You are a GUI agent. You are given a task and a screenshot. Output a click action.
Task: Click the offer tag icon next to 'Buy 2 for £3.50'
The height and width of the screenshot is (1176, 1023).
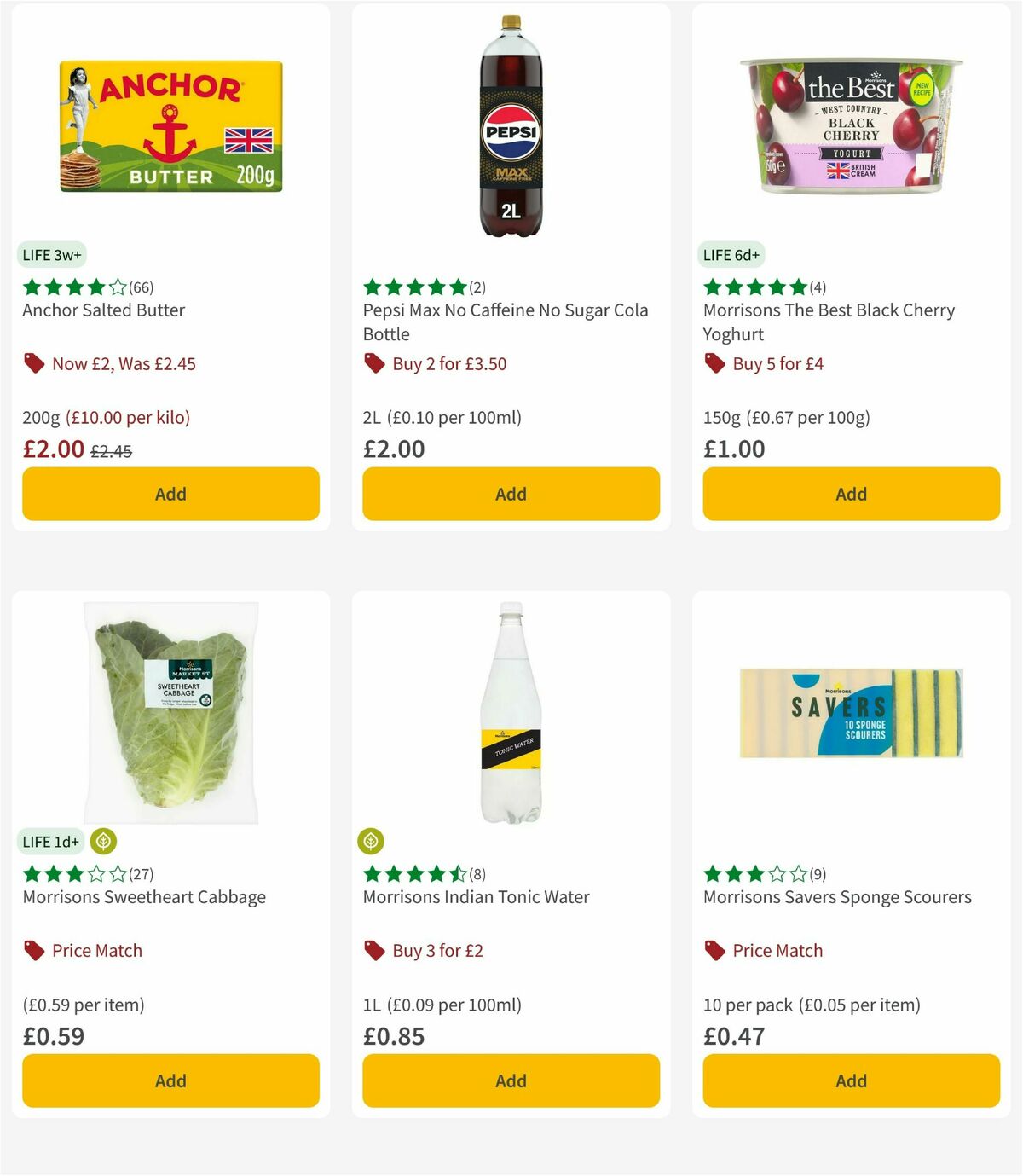pos(374,363)
